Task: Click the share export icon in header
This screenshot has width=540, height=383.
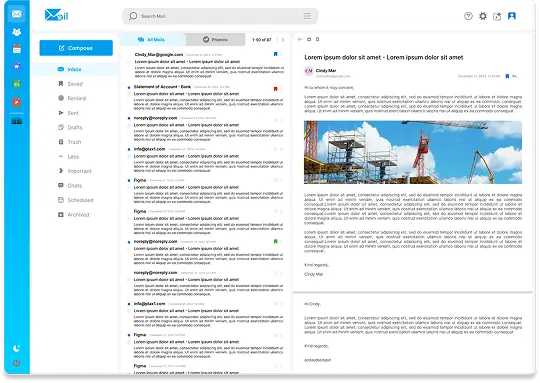Action: click(x=497, y=16)
